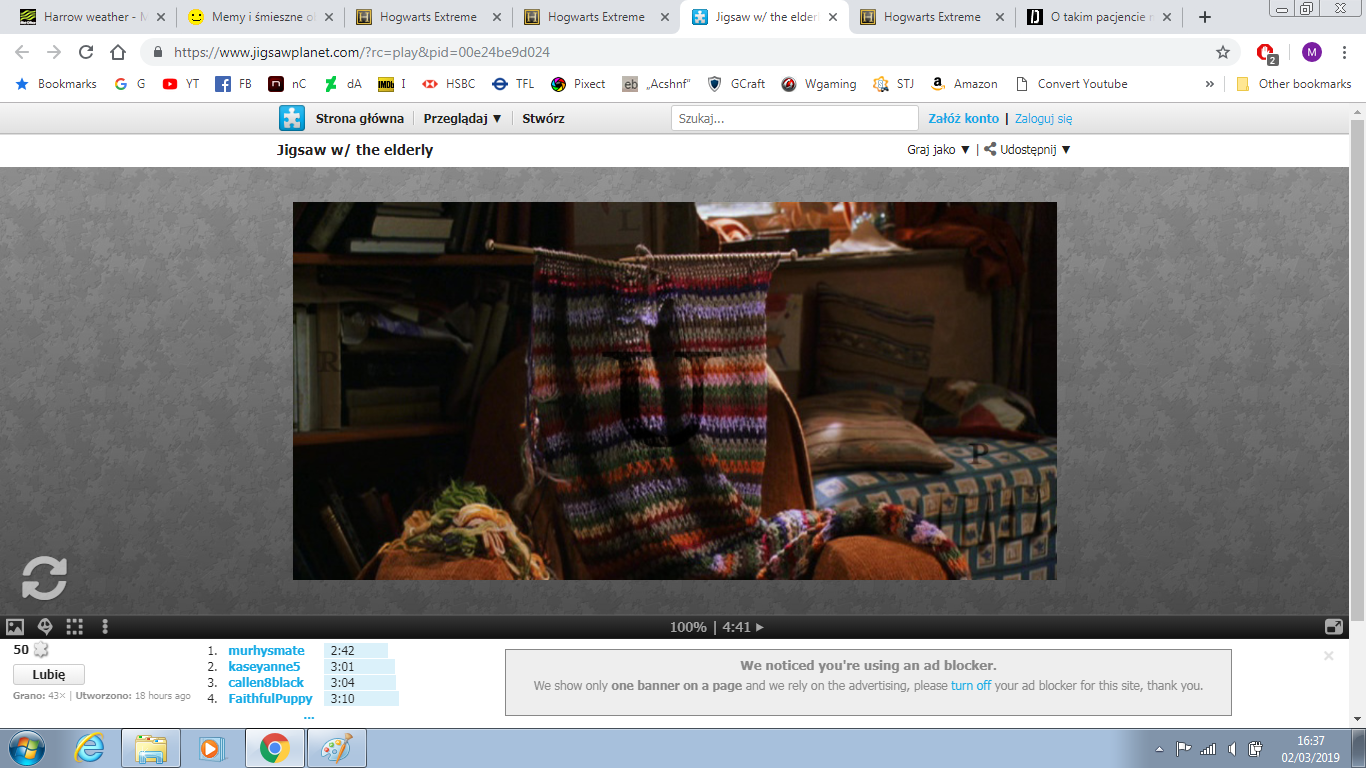Click the Jigsaw Planet puzzle logo icon
This screenshot has height=768, width=1366.
291,118
